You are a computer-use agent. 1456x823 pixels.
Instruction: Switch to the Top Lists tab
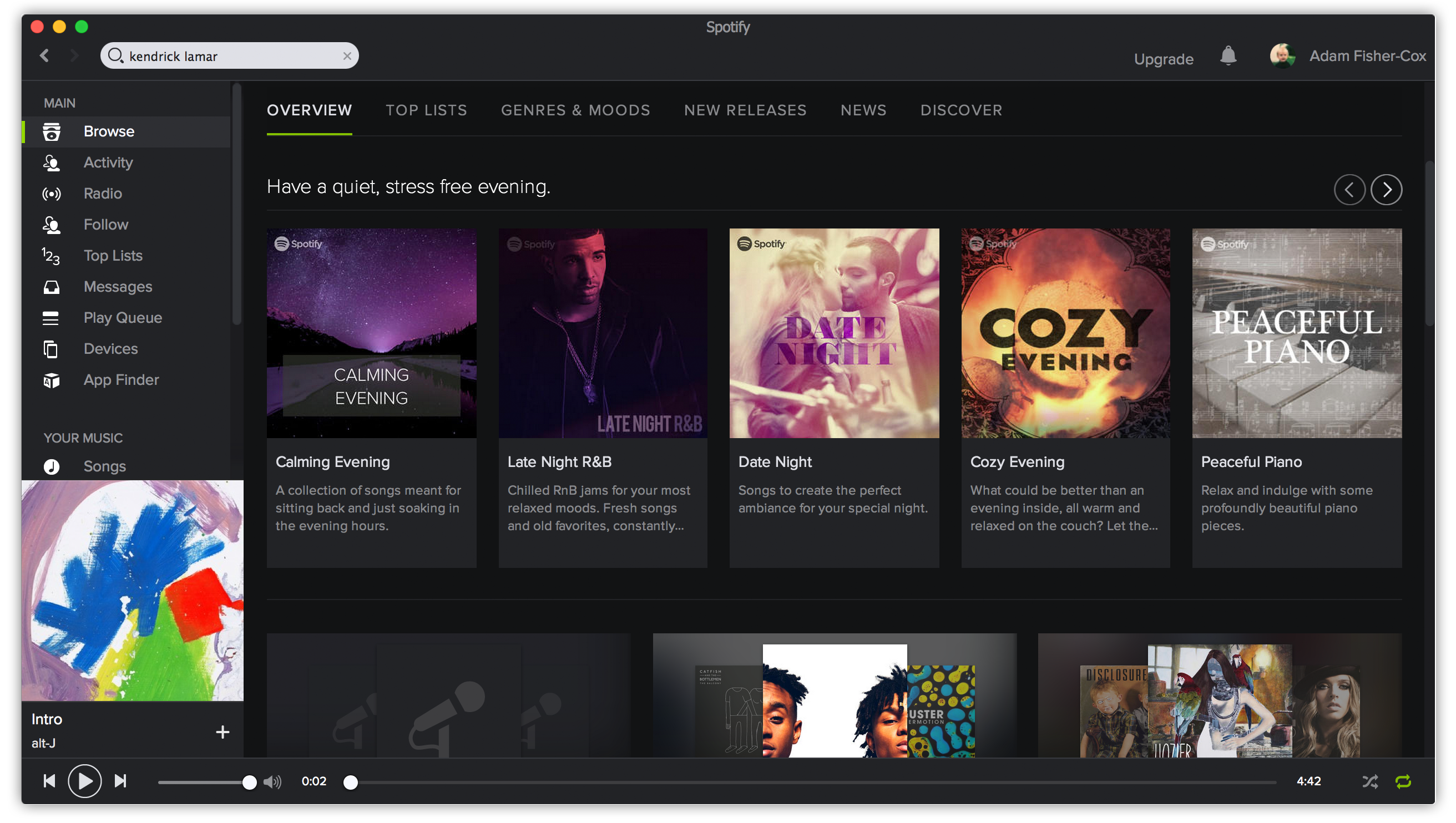coord(426,110)
